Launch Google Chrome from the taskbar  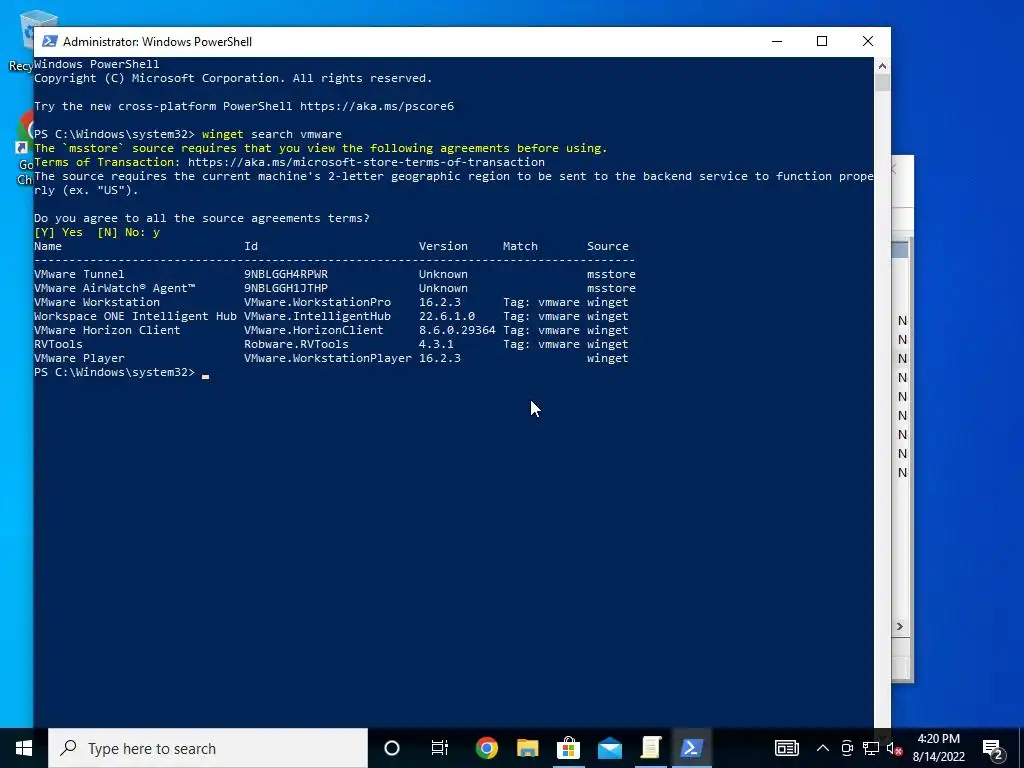(487, 748)
